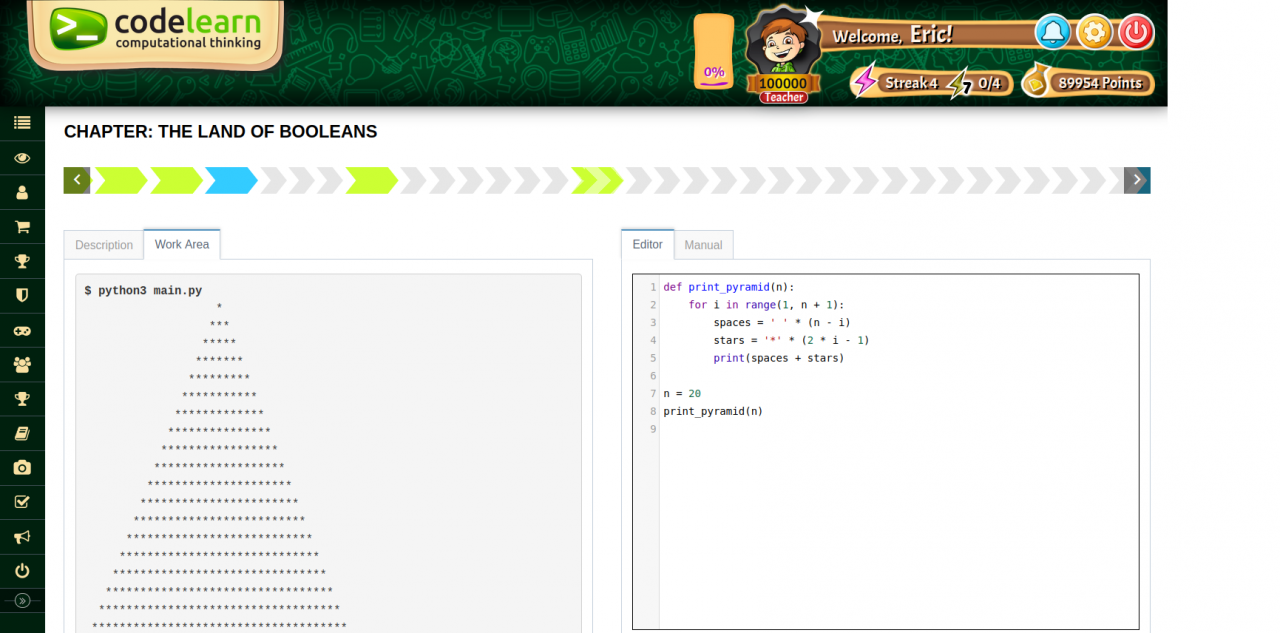The image size is (1280, 633).
Task: Click the blue highlighted chapter progress chevron
Action: (231, 180)
